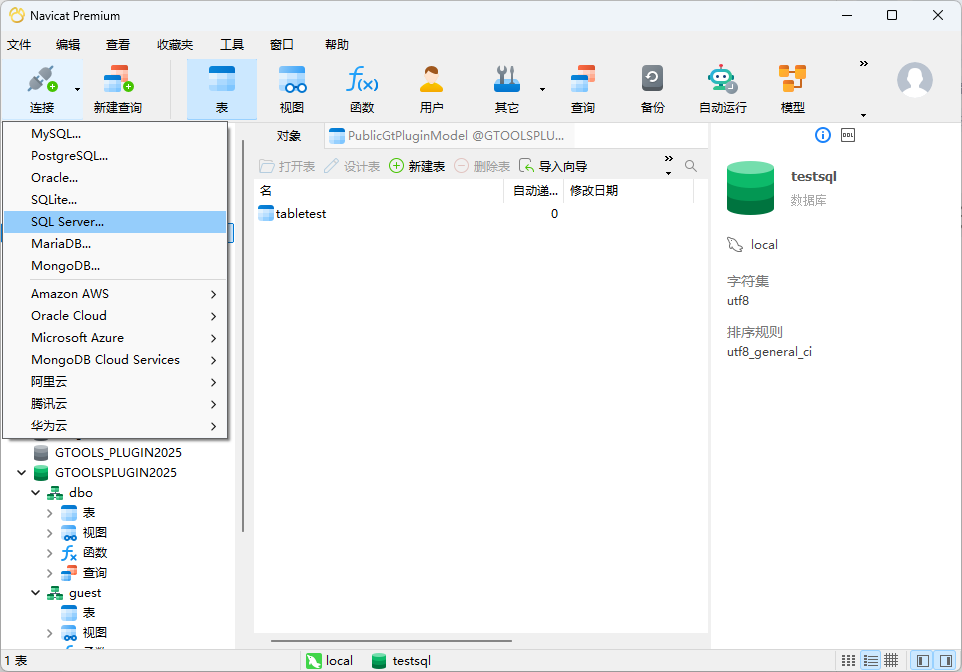Open the Microsoft Azure submenu
This screenshot has width=962, height=672.
click(115, 338)
